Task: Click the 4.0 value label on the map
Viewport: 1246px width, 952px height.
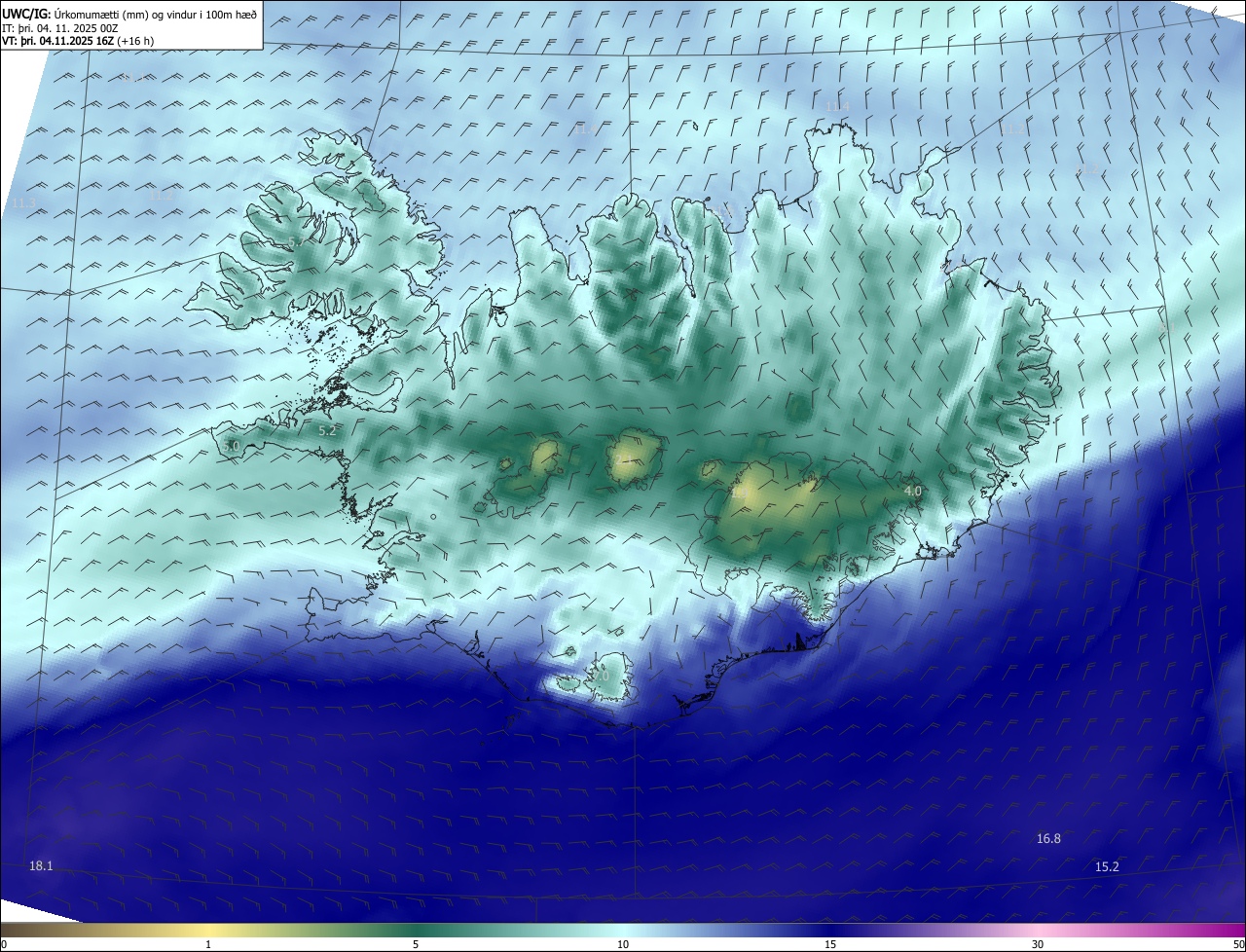Action: [912, 492]
